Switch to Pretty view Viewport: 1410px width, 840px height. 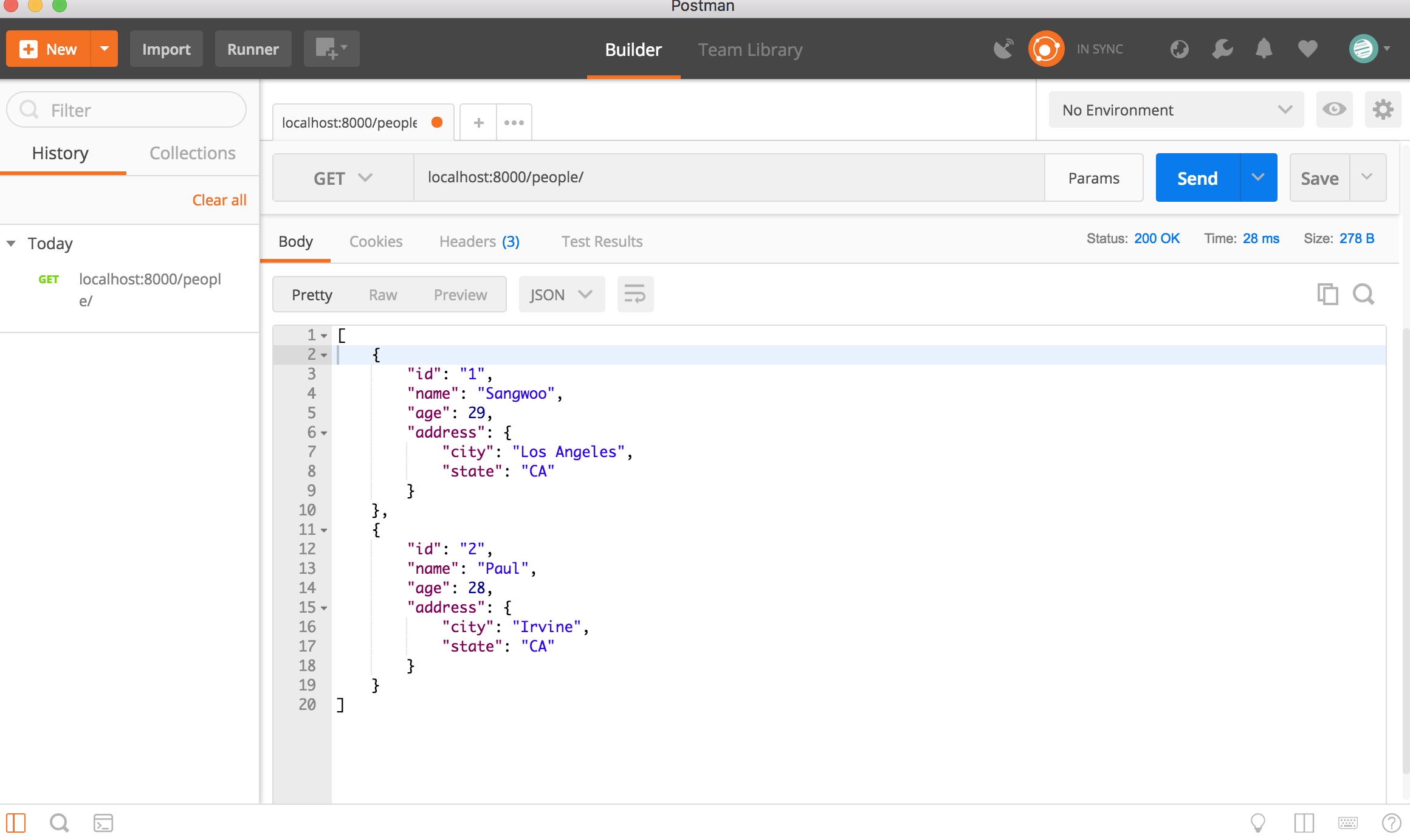pos(312,295)
